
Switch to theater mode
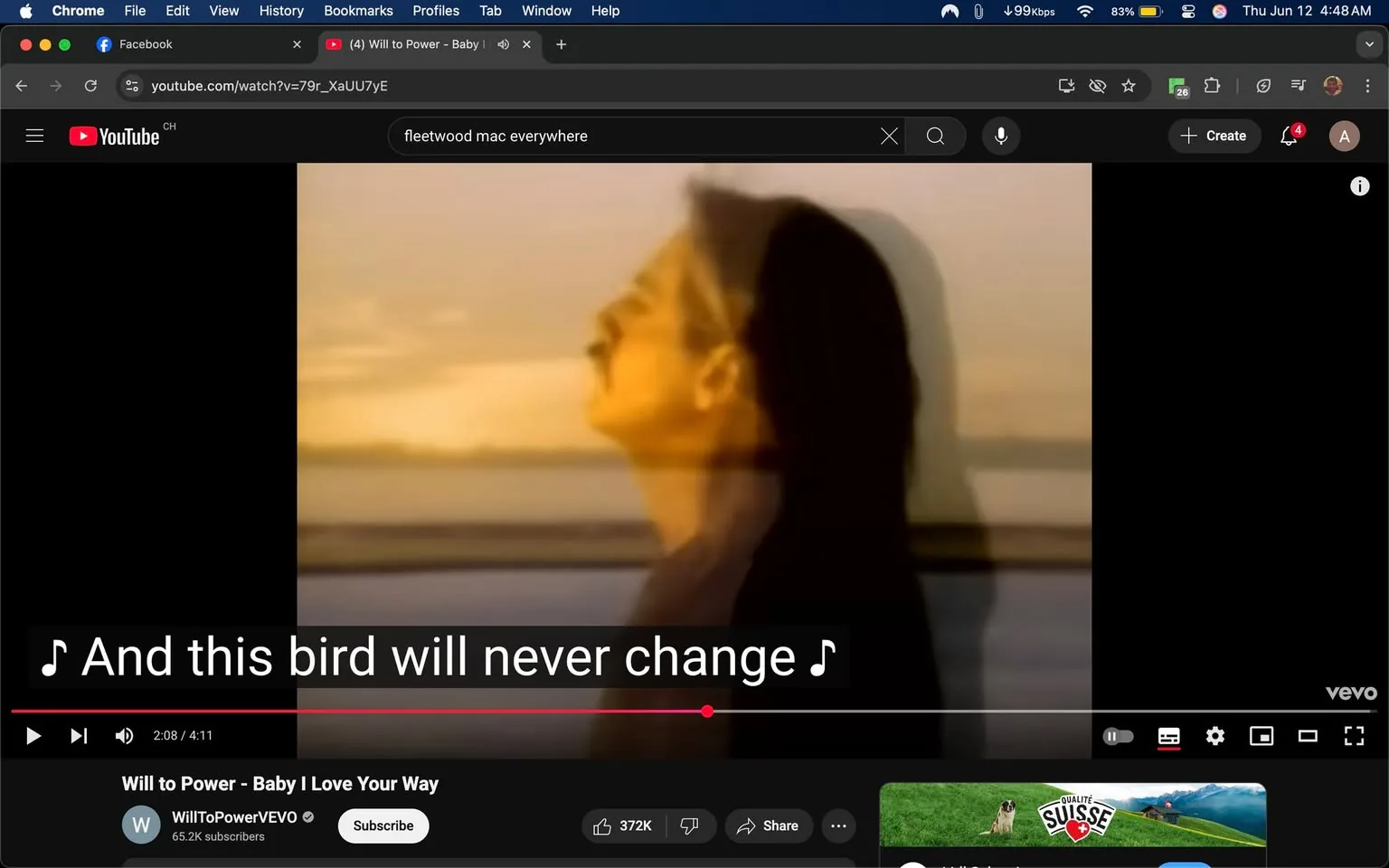pyautogui.click(x=1308, y=736)
